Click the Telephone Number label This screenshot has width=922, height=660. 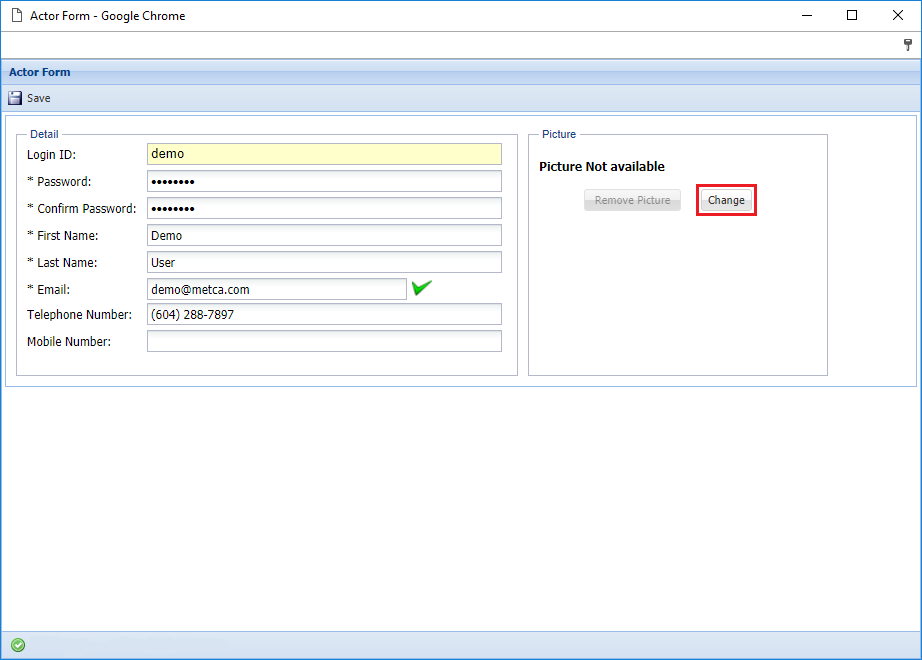pyautogui.click(x=79, y=315)
